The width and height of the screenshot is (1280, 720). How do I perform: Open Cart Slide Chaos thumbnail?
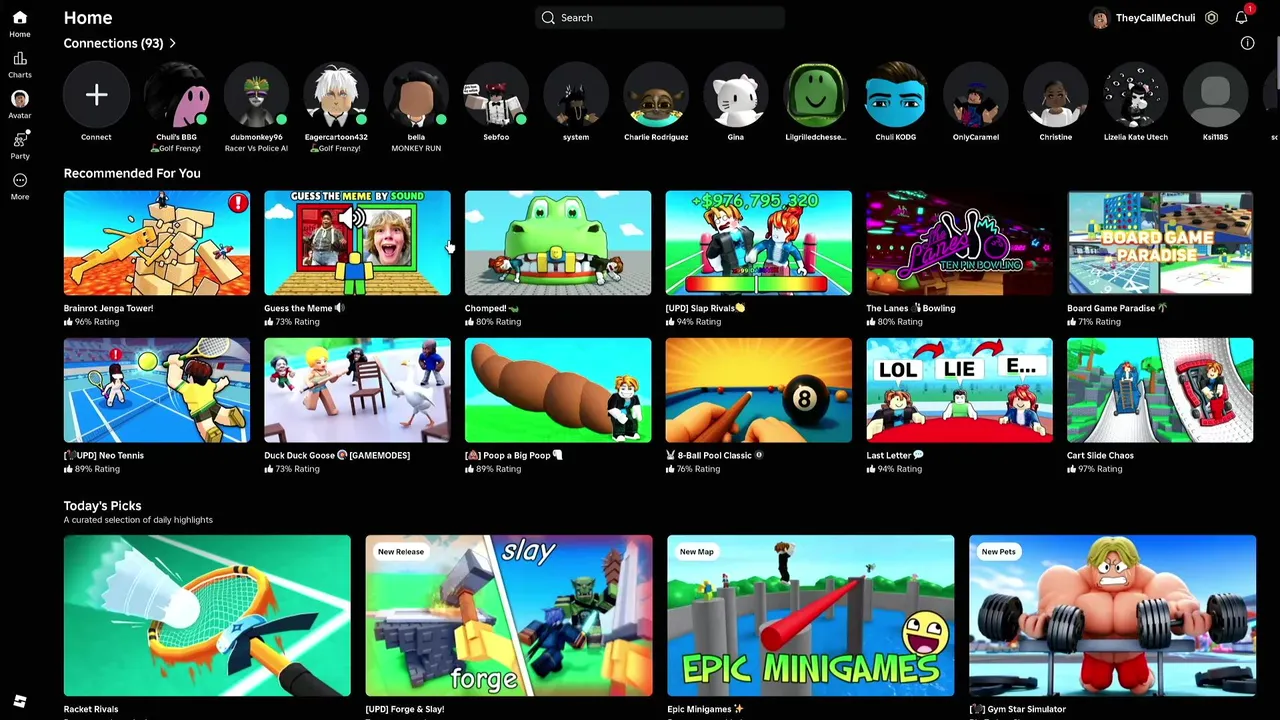point(1160,390)
